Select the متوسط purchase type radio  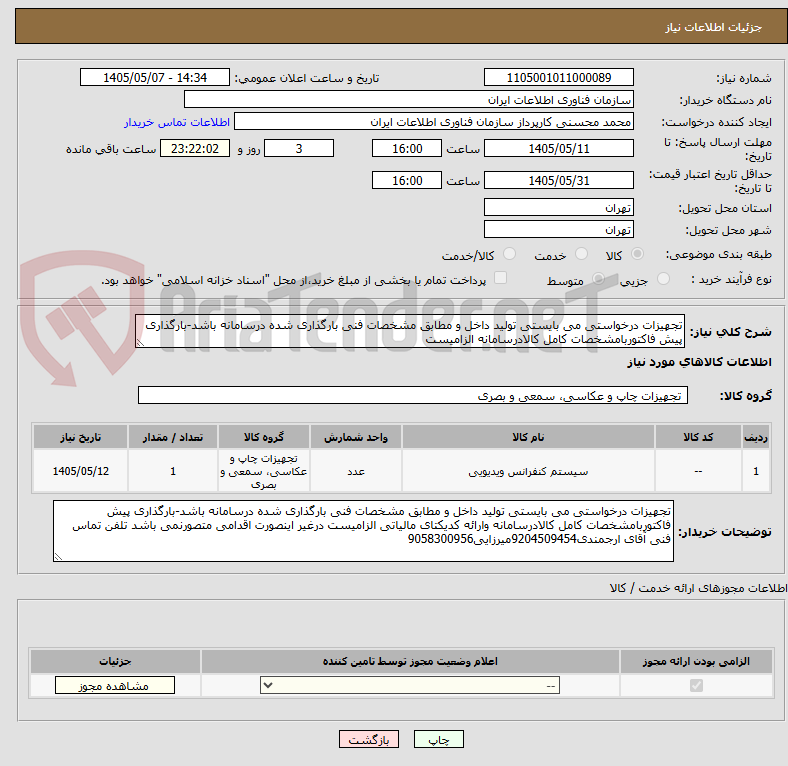(x=598, y=278)
